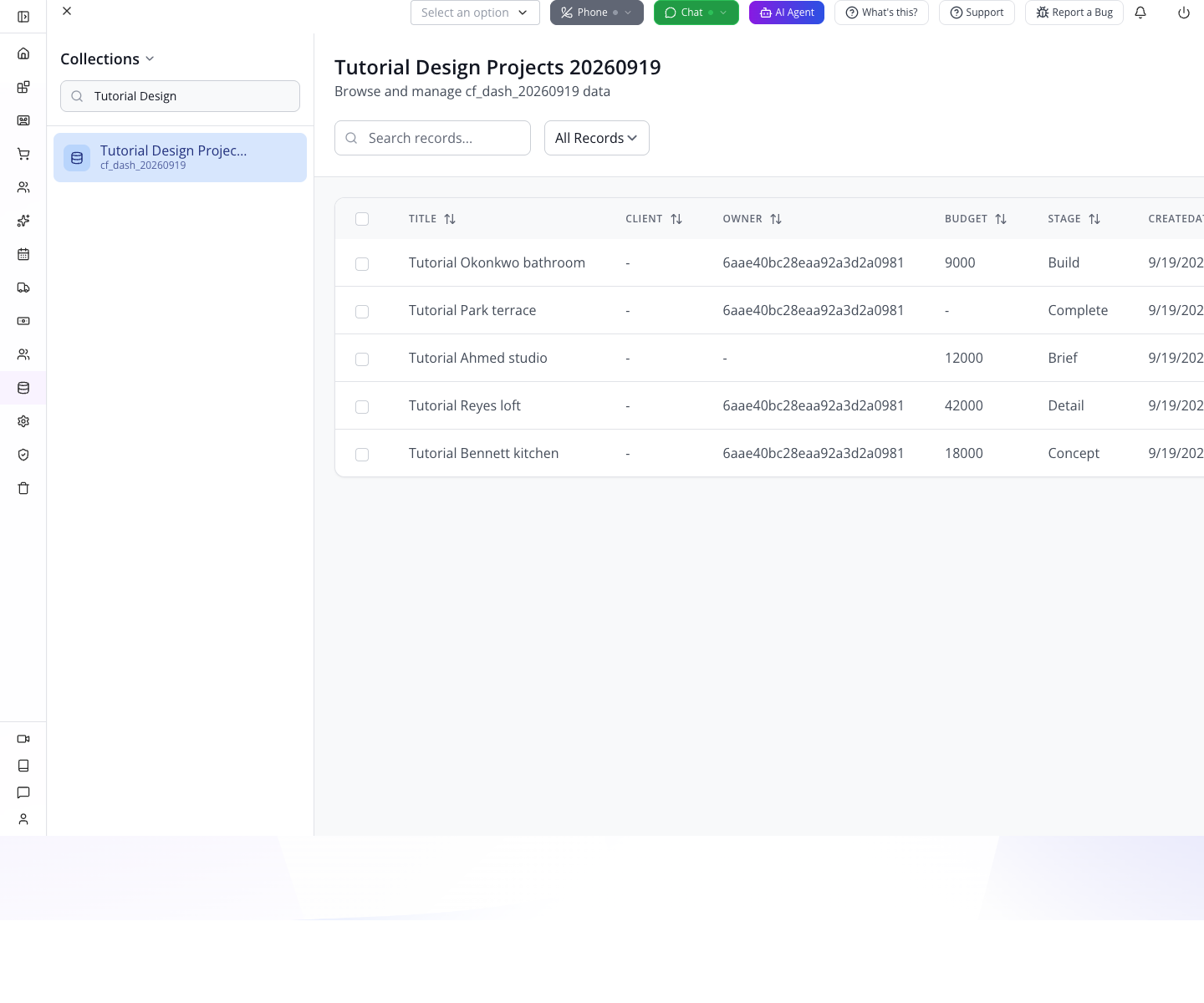This screenshot has width=1204, height=1003.
Task: Open the AI Agent button
Action: point(787,13)
